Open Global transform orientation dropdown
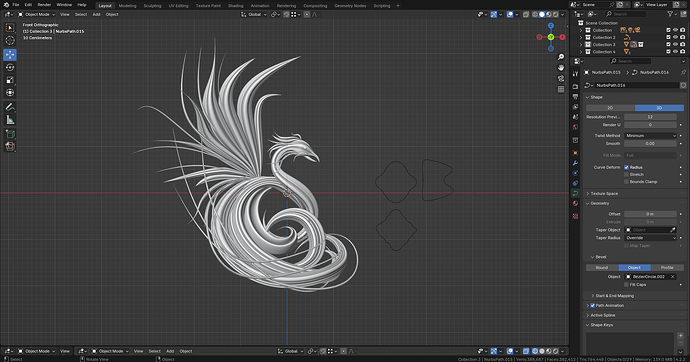The image size is (690, 362). pyautogui.click(x=253, y=15)
